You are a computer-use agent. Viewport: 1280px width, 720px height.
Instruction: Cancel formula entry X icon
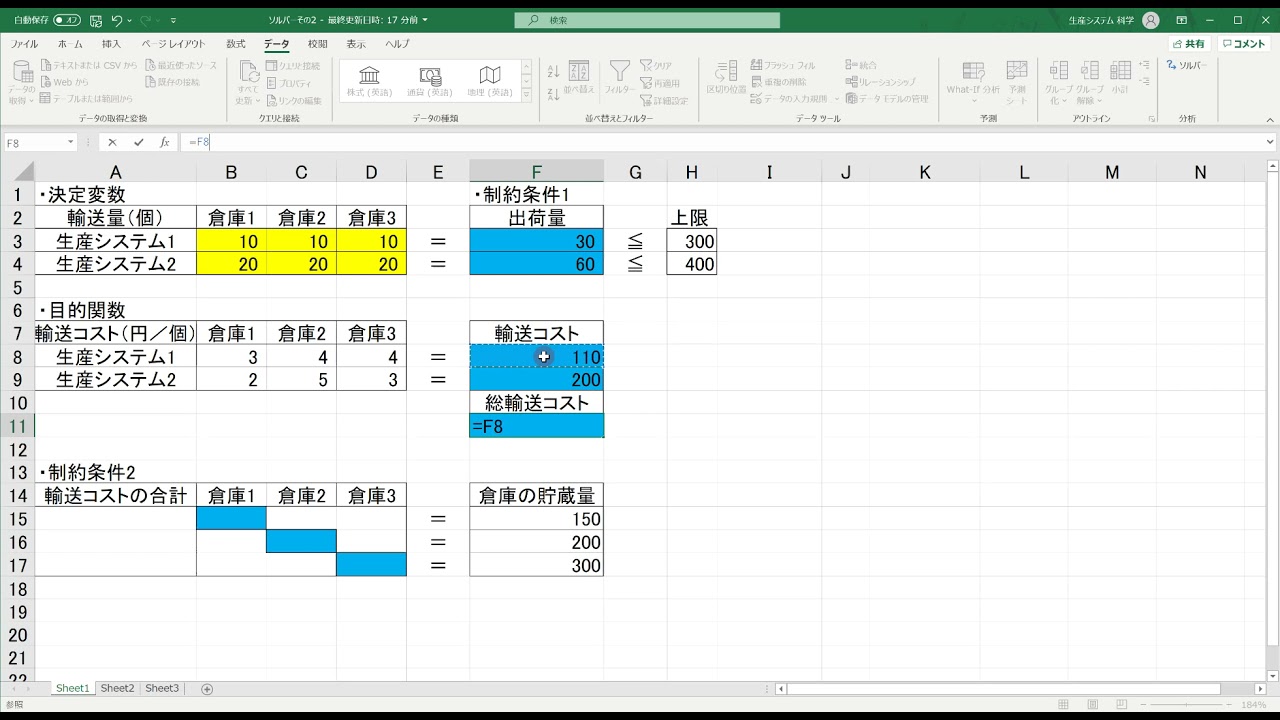[x=112, y=143]
